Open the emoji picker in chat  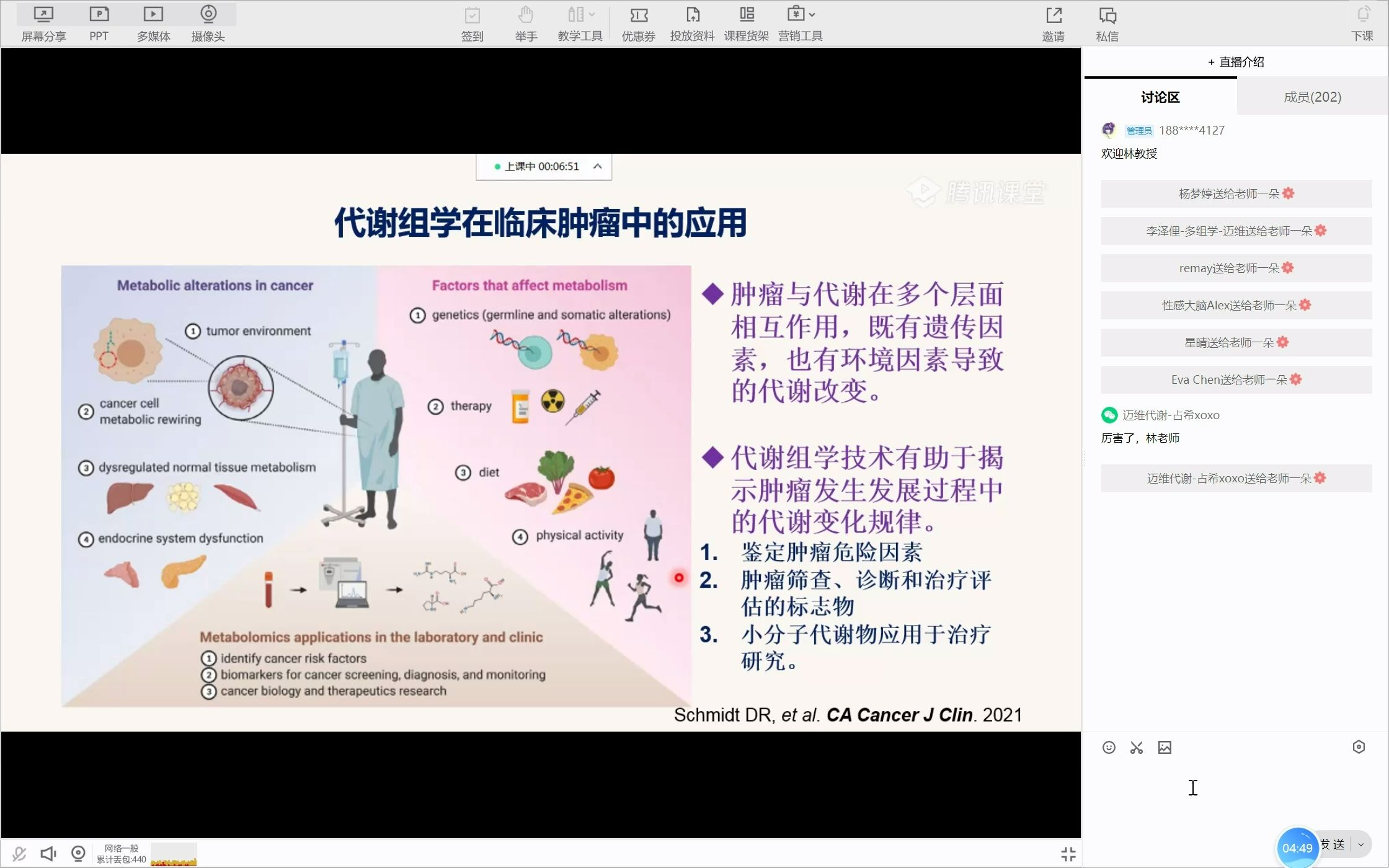(1109, 747)
